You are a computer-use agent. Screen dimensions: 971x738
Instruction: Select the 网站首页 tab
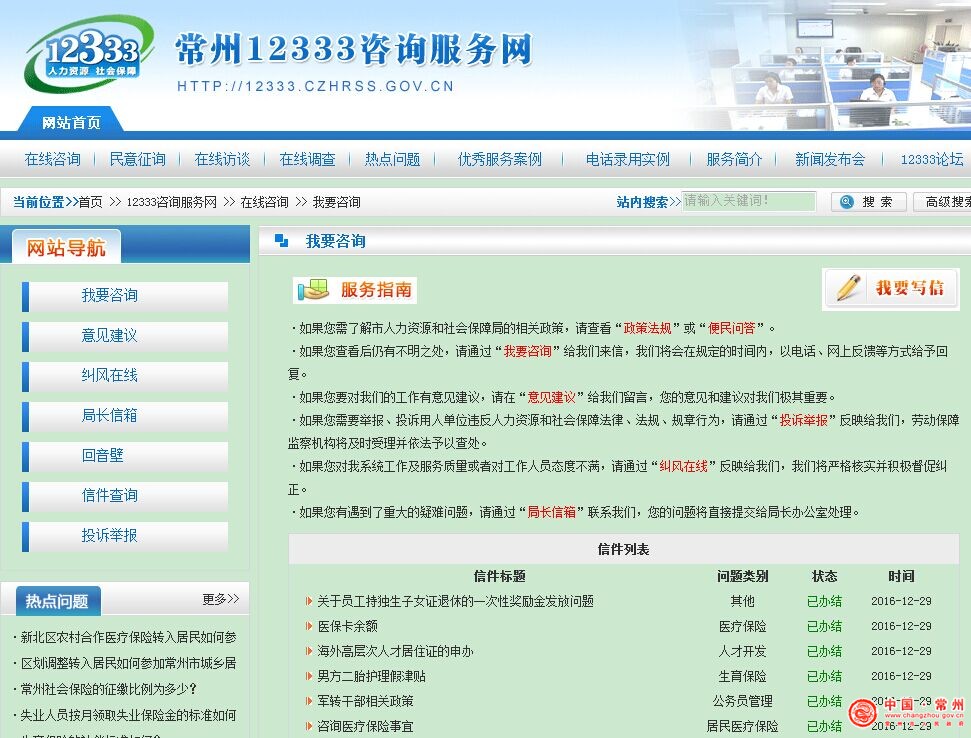71,122
